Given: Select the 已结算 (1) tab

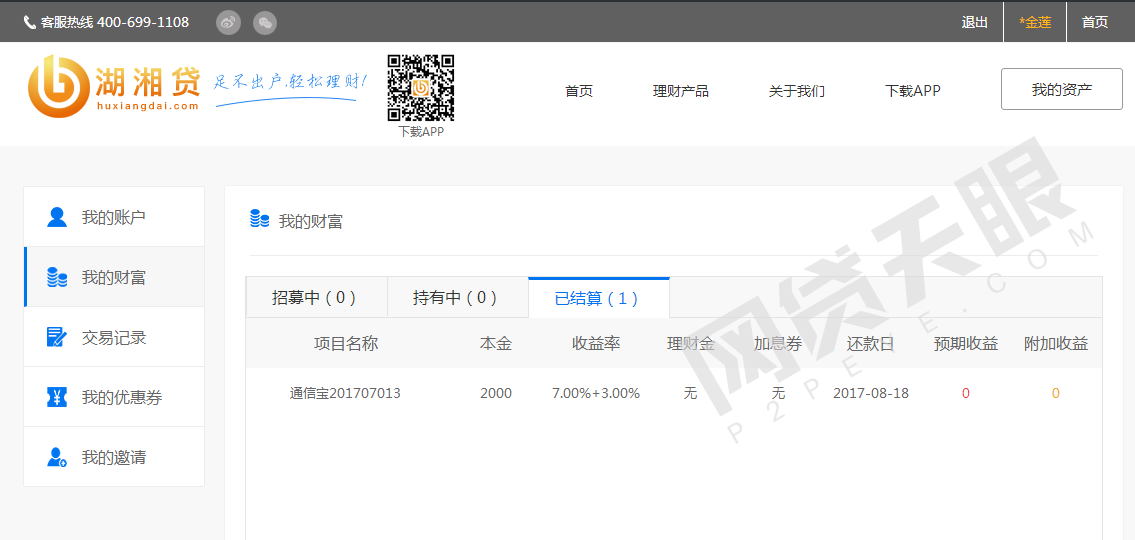Looking at the screenshot, I should [x=599, y=298].
